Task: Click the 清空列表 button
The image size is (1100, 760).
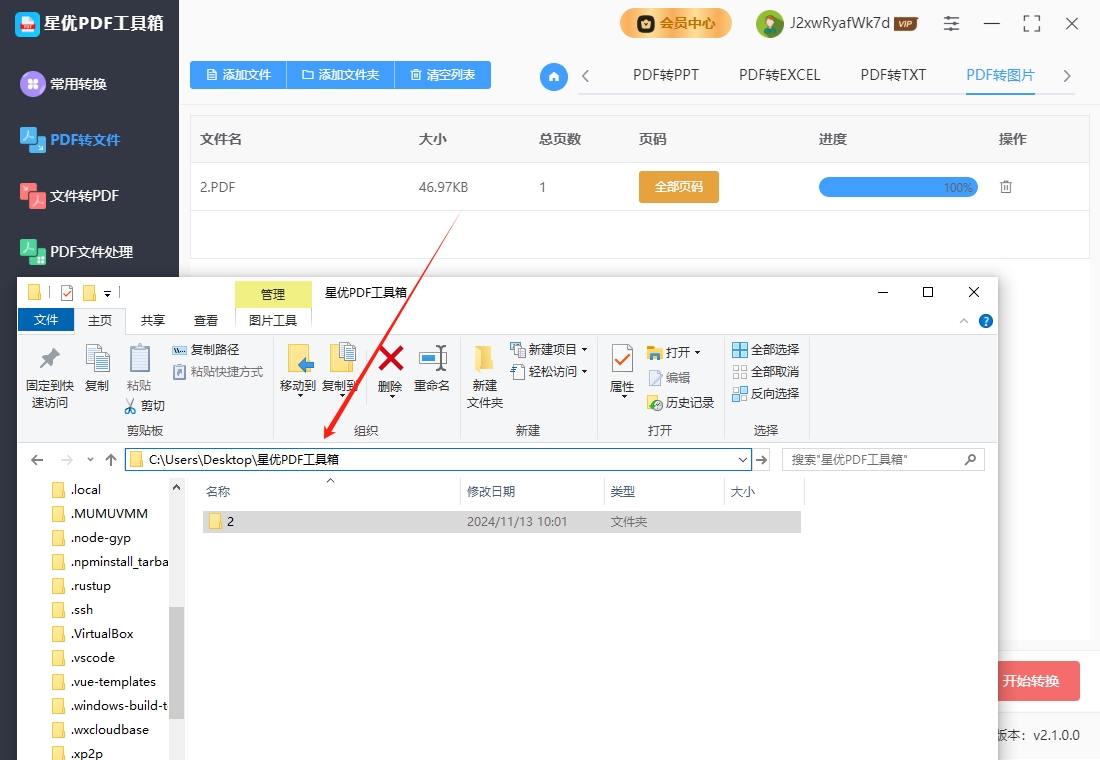Action: 443,75
